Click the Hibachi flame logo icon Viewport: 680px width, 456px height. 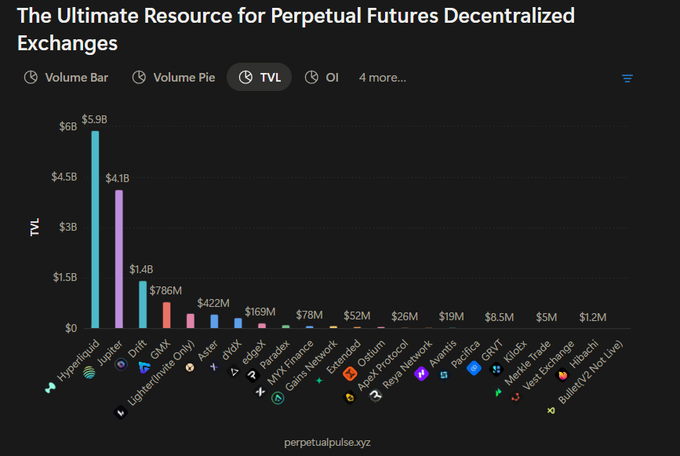point(562,375)
